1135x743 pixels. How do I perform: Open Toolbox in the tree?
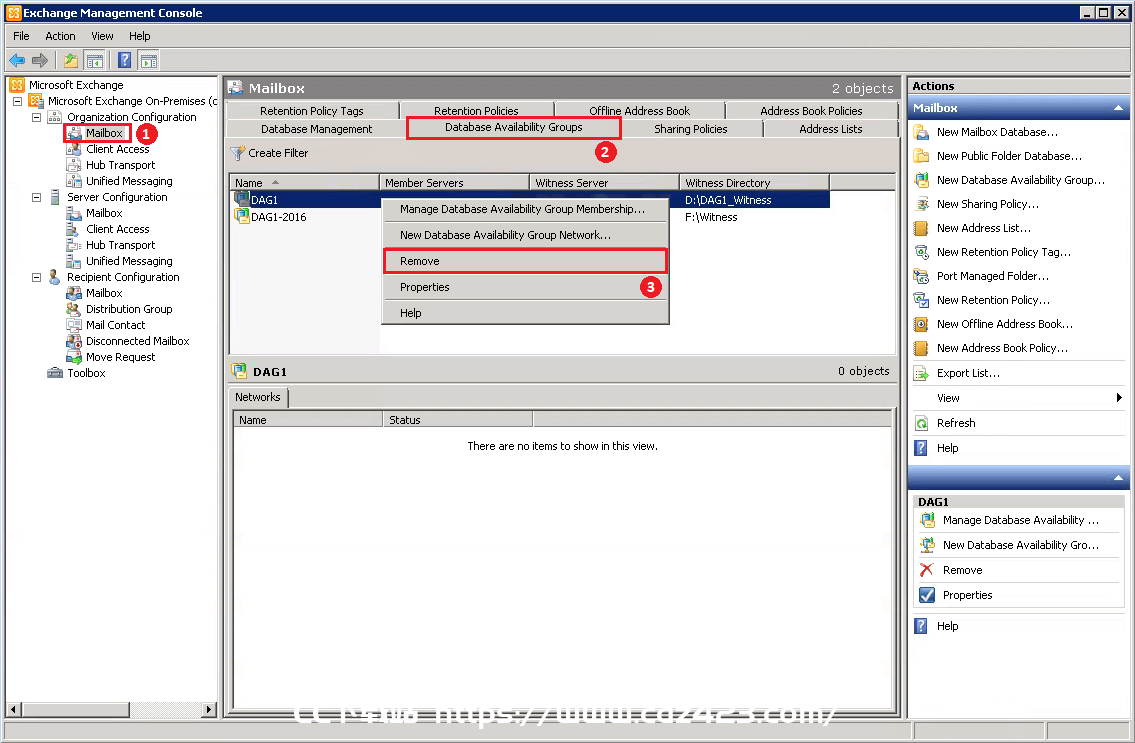tap(86, 373)
